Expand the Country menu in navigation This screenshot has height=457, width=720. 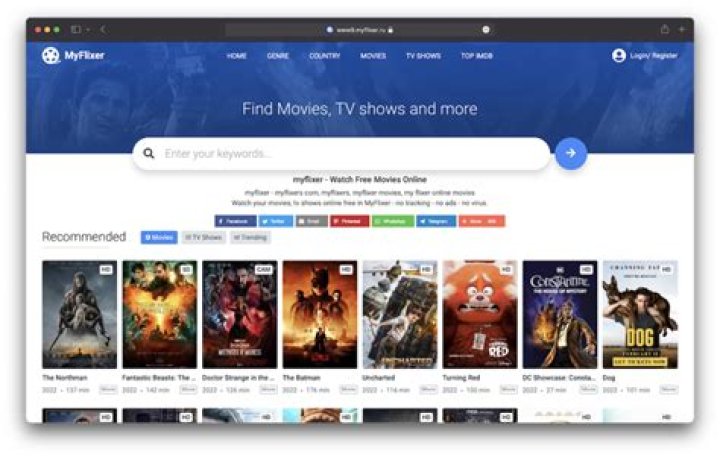tap(324, 56)
